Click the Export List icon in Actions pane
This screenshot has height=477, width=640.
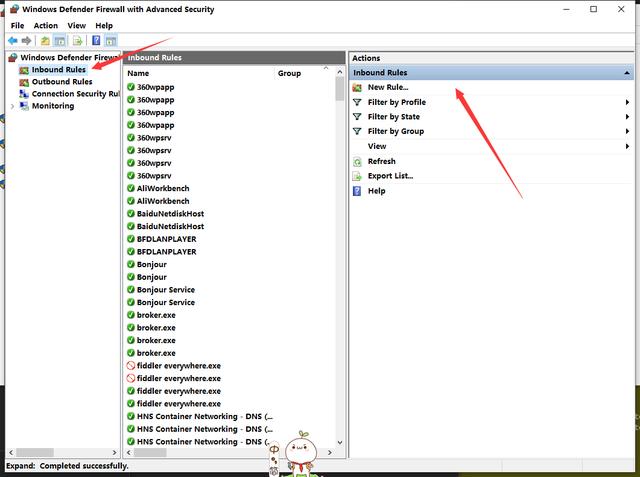point(357,176)
